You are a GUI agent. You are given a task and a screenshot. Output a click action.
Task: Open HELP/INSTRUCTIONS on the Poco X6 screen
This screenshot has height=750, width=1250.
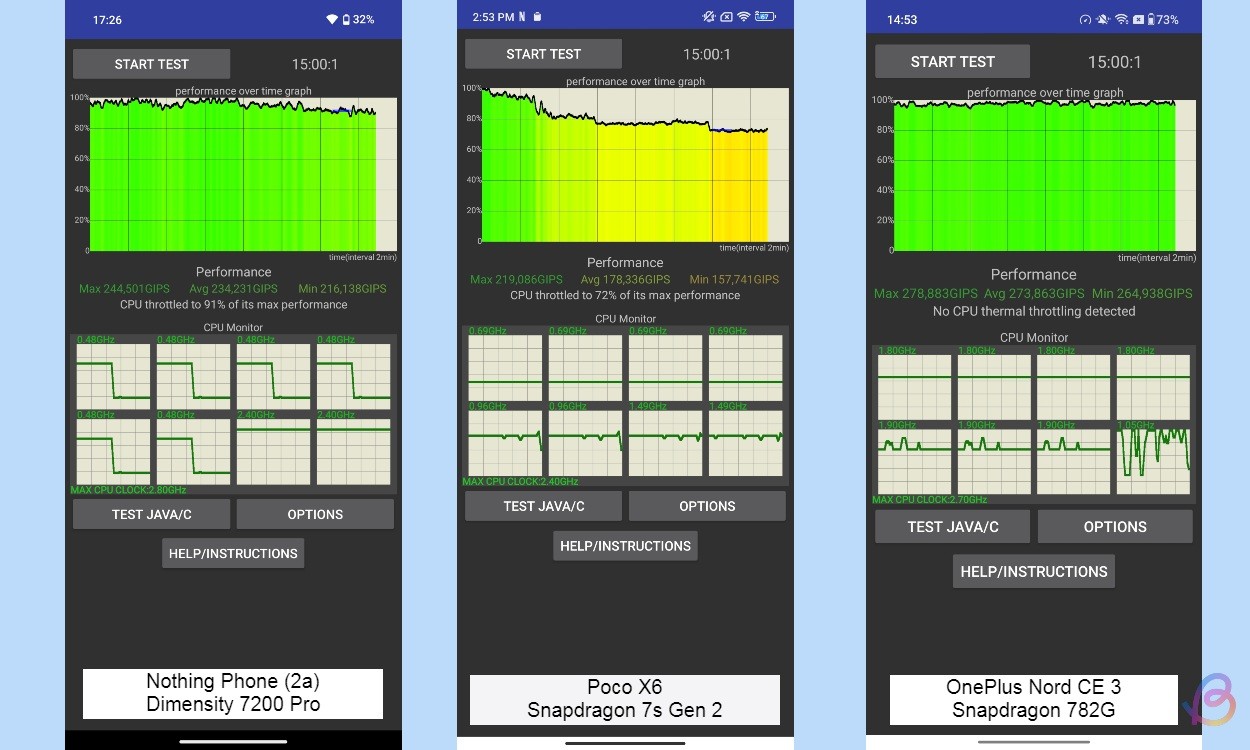click(625, 545)
